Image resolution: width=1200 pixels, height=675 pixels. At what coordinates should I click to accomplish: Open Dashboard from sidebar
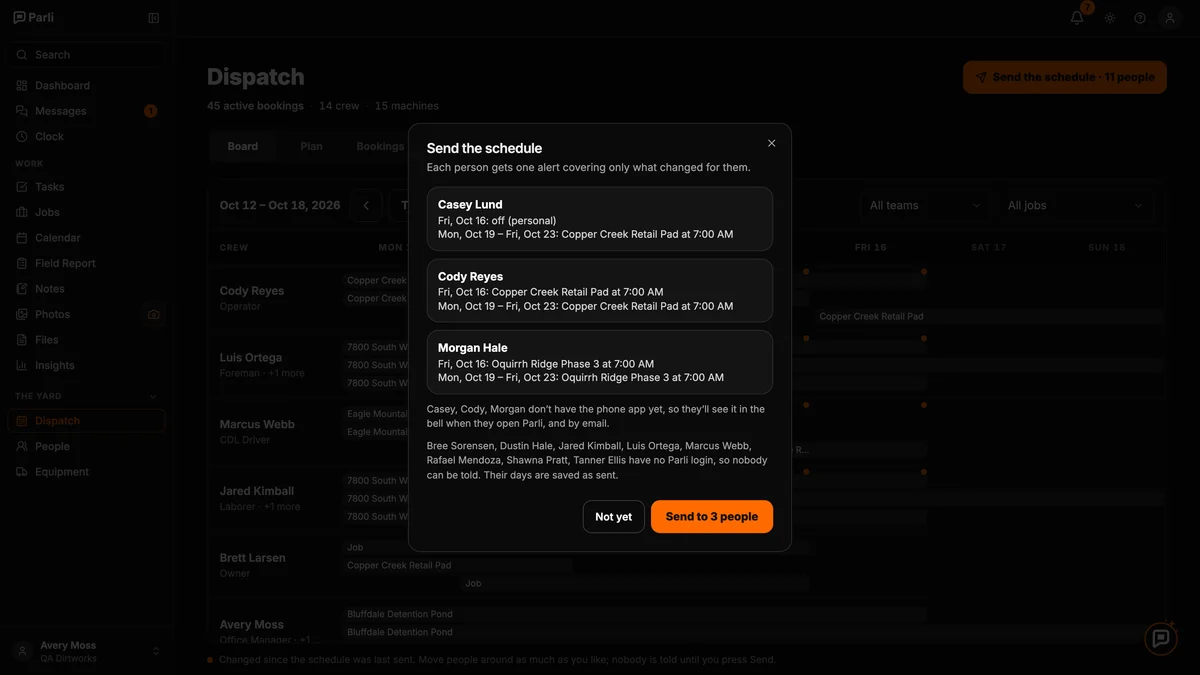click(86, 86)
